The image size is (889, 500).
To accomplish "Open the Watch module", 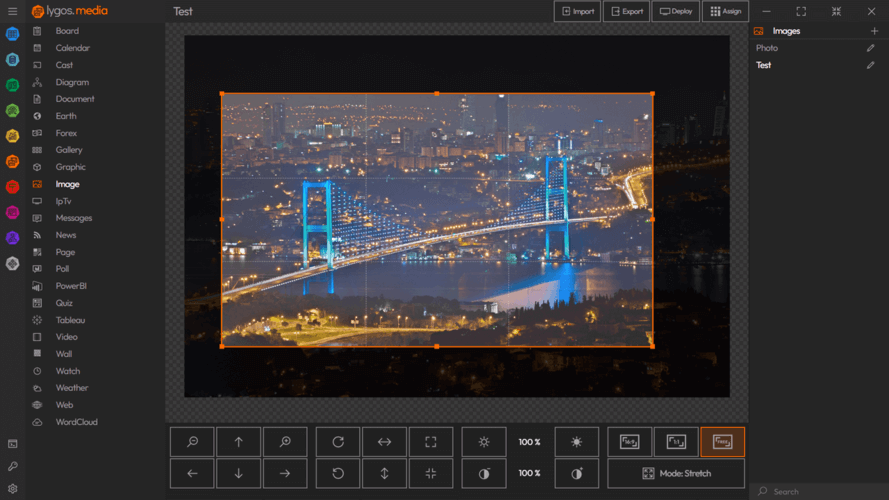I will click(67, 371).
